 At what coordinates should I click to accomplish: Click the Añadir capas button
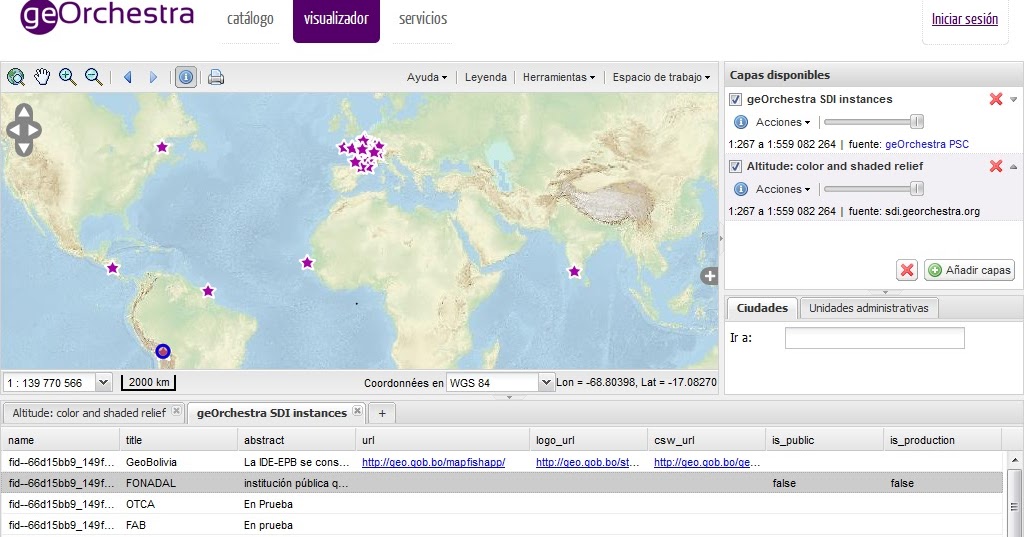point(969,270)
